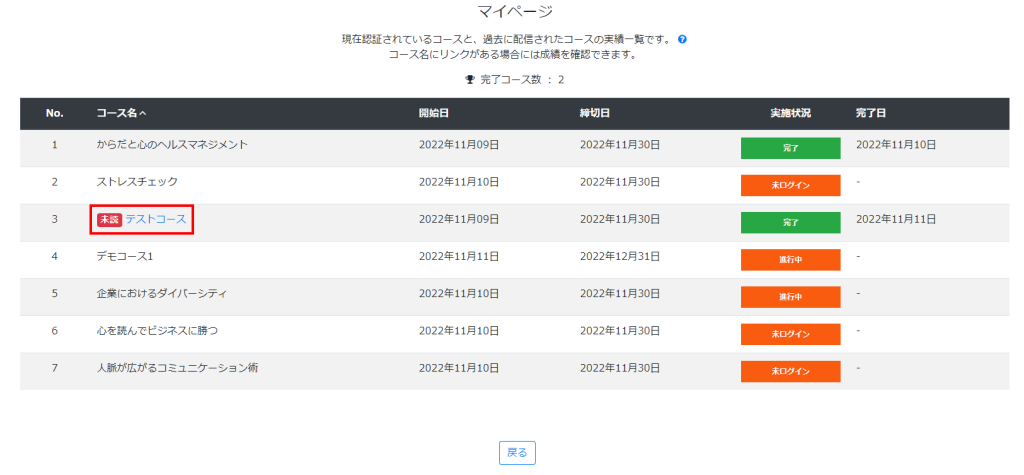1024x475 pixels.
Task: Click green 完了 badge for からだと心のヘルスマネジメント
Action: tap(790, 148)
